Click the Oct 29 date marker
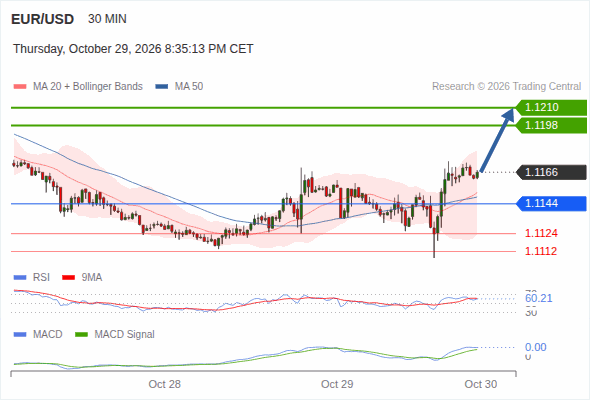This screenshot has width=590, height=400. click(337, 384)
